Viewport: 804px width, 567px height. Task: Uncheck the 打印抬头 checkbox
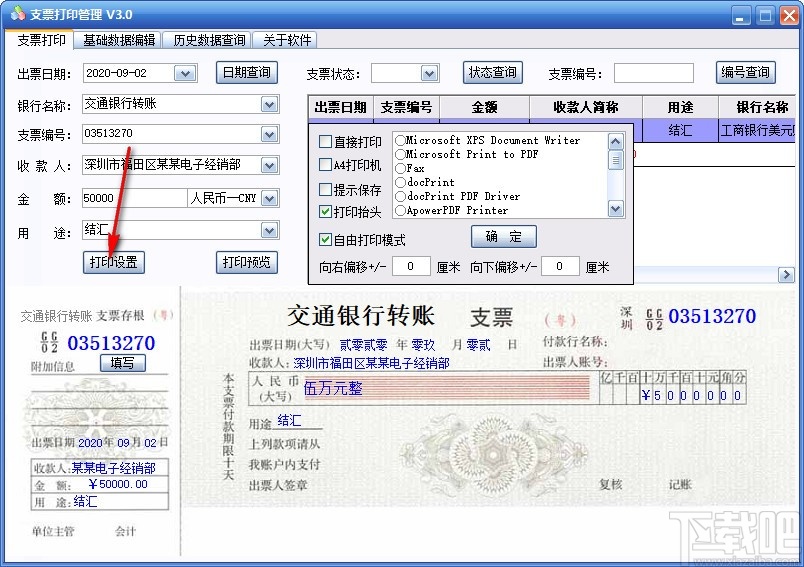[325, 211]
